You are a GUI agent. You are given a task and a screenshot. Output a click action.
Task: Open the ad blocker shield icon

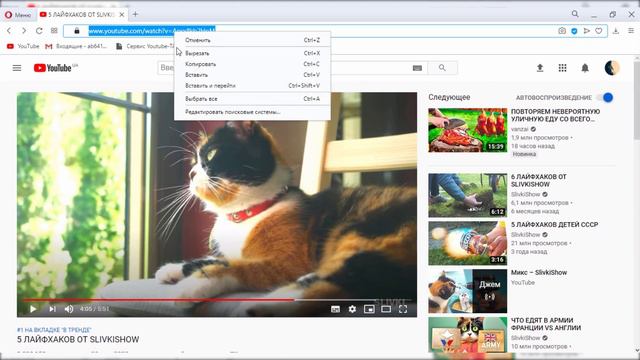point(574,31)
